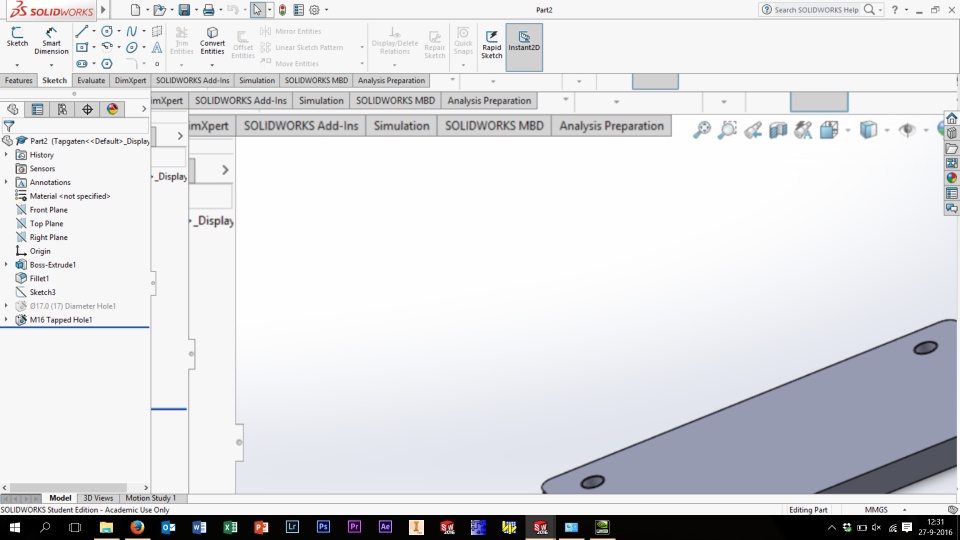Click Convert Entities
Screen dimensions: 960x540
pos(212,40)
